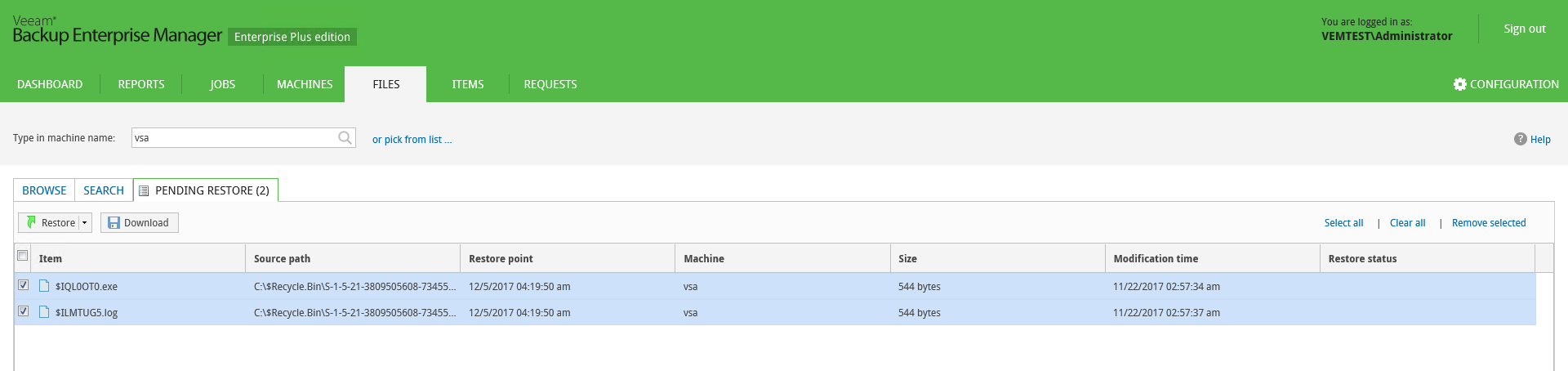The width and height of the screenshot is (1568, 371).
Task: Click the Select all link
Action: click(x=1343, y=223)
